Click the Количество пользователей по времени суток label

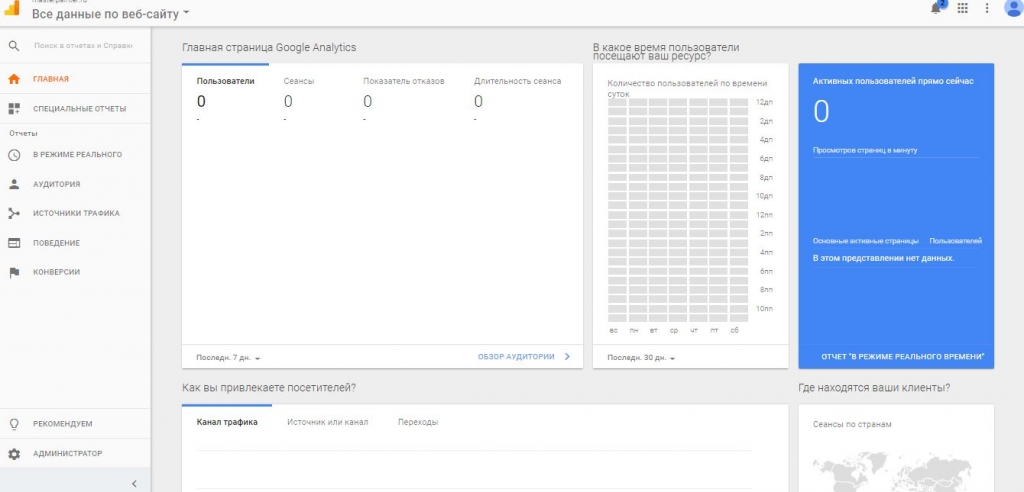(687, 89)
